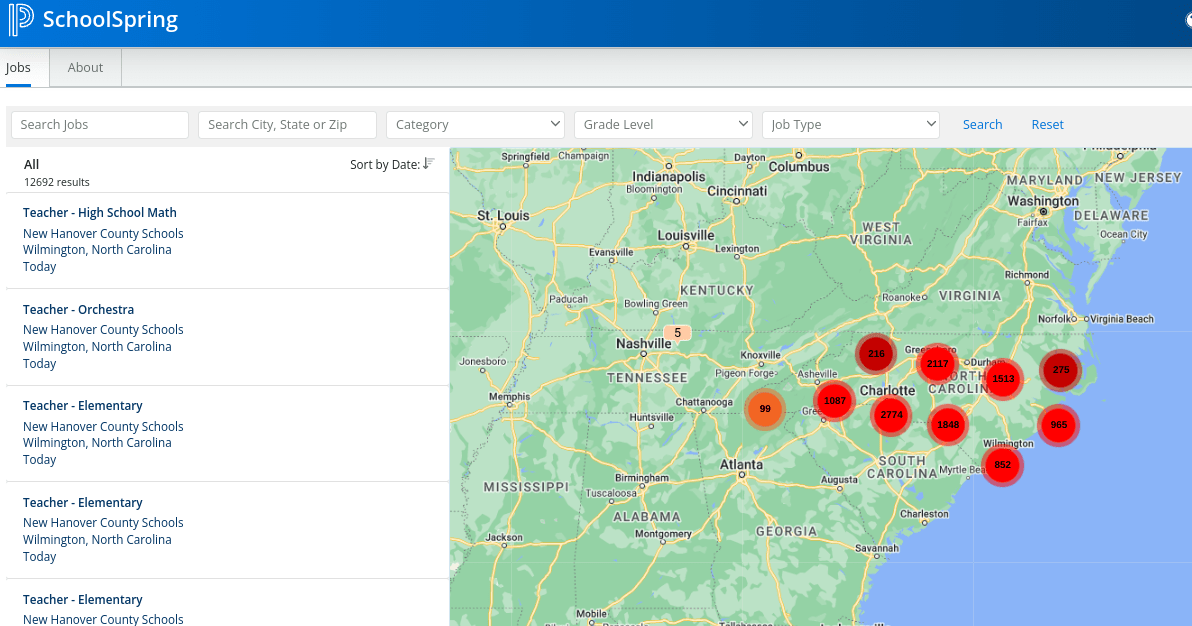Open the 2117 jobs map cluster
This screenshot has width=1192, height=626.
(937, 364)
